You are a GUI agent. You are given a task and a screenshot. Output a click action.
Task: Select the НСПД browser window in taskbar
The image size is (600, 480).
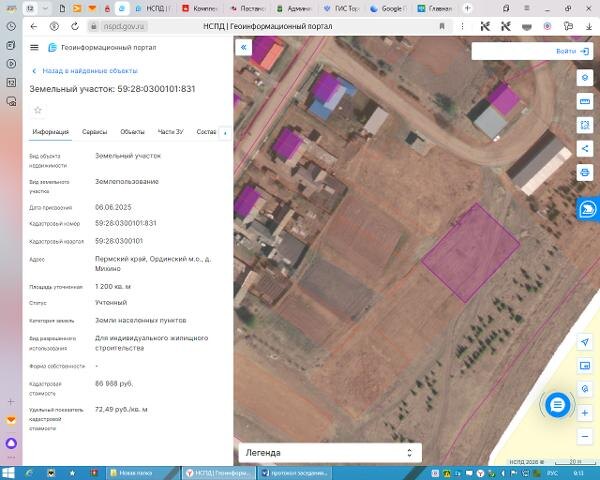pyautogui.click(x=218, y=473)
